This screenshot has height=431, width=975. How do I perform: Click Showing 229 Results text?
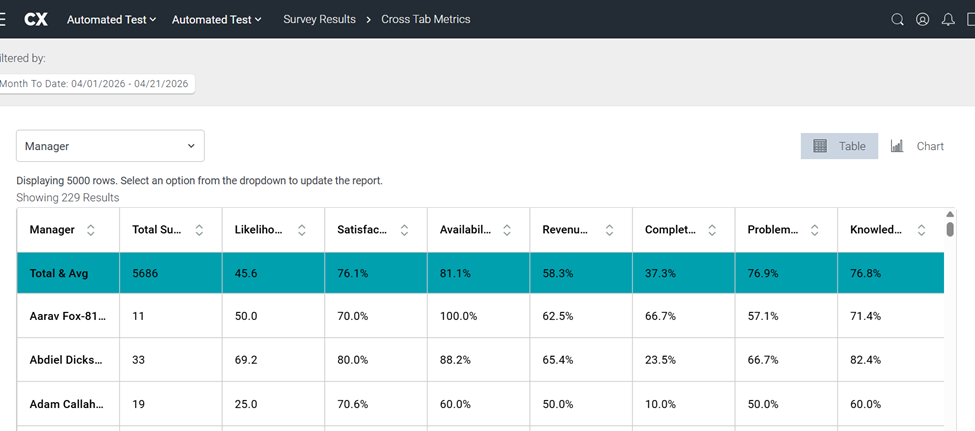(x=68, y=198)
